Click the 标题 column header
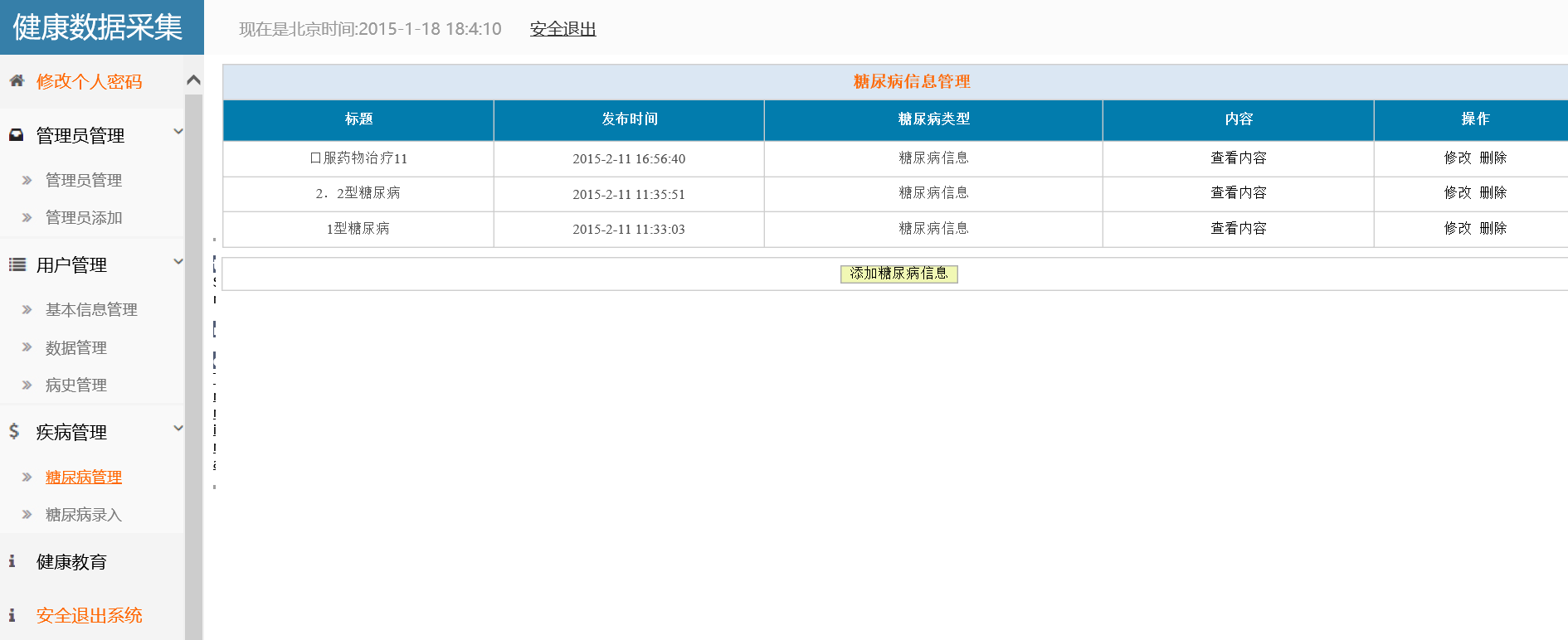Viewport: 1568px width, 640px height. click(x=358, y=119)
